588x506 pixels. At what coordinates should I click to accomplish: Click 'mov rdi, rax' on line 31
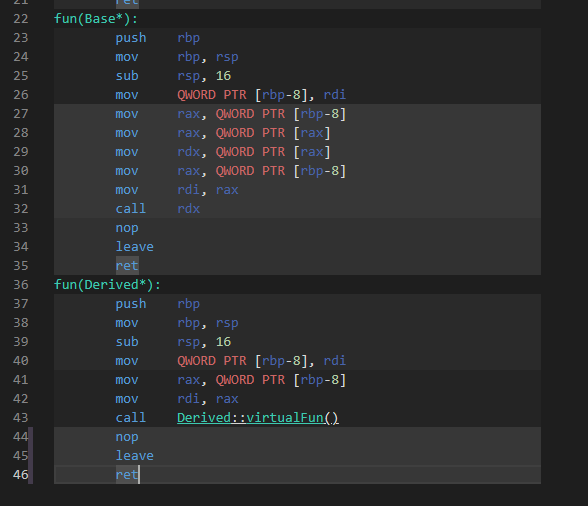pyautogui.click(x=177, y=190)
